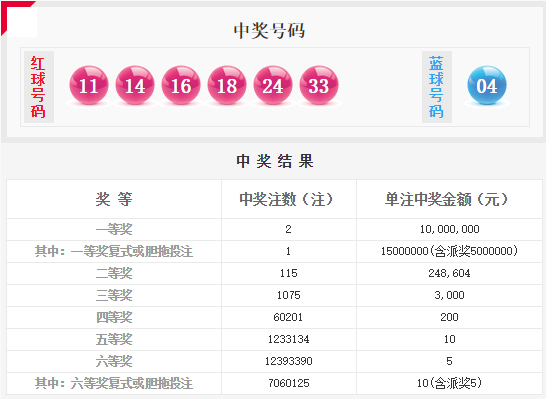Select the 其中：一等奖复式或胆拖投注 row label

(x=114, y=251)
